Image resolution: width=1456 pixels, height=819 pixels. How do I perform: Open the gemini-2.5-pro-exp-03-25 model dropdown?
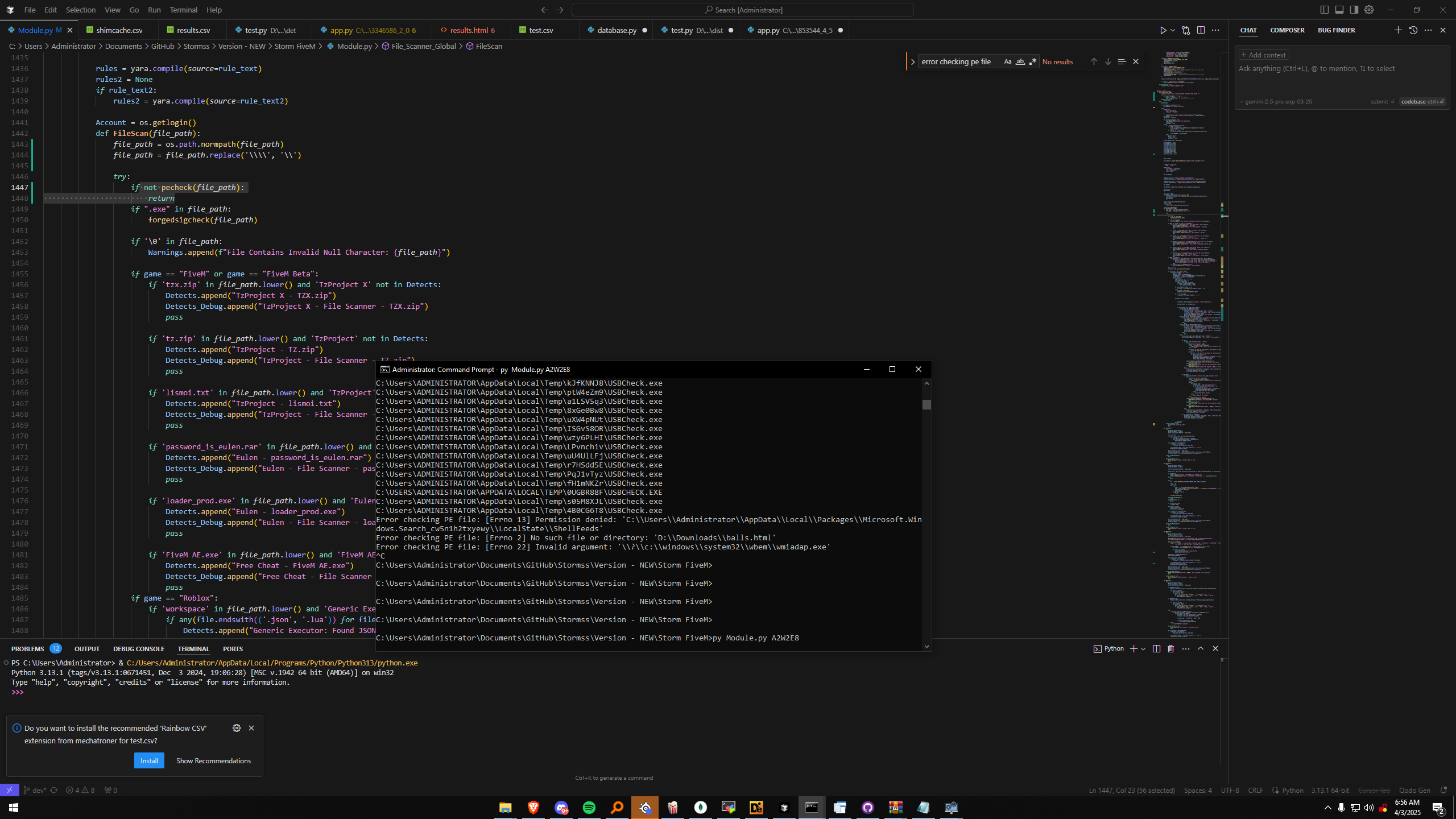click(x=1276, y=102)
